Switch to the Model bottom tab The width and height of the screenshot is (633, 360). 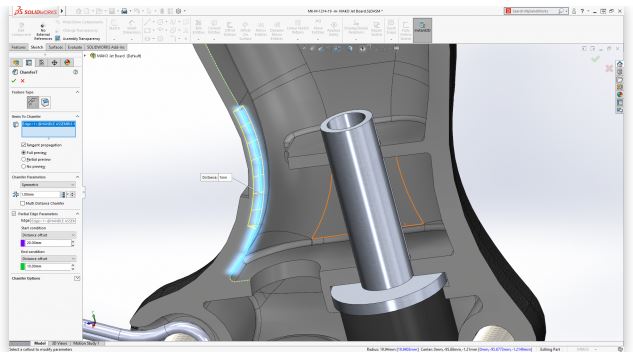point(40,343)
